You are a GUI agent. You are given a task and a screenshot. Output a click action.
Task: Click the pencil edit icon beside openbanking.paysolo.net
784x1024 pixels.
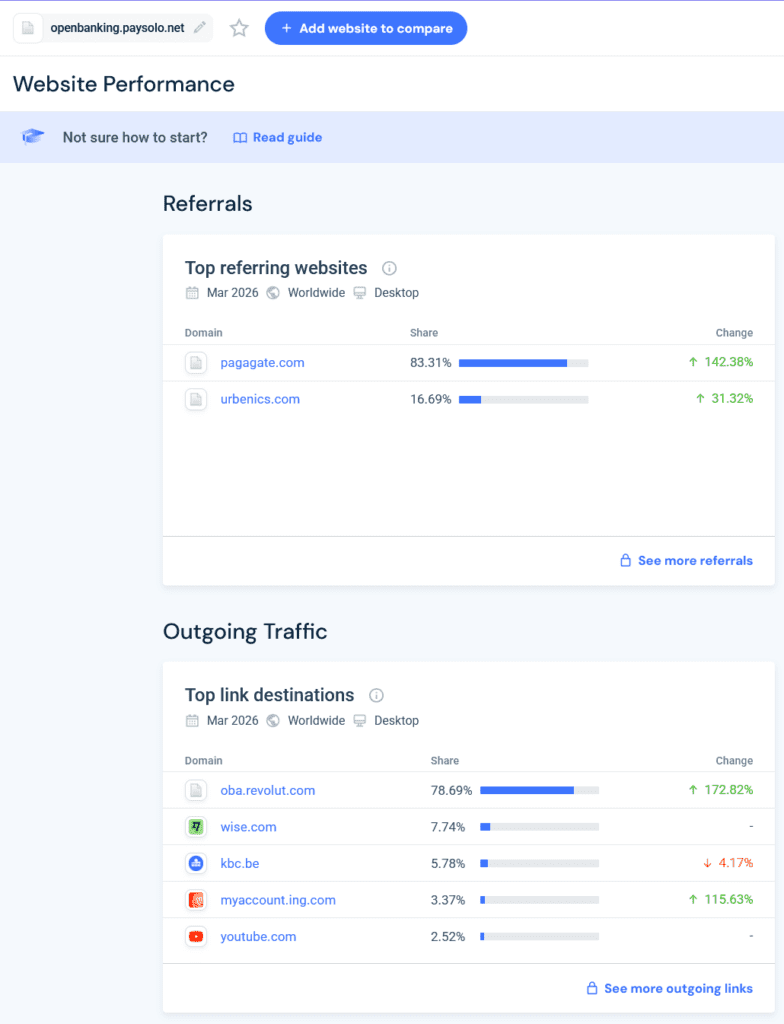[x=200, y=27]
